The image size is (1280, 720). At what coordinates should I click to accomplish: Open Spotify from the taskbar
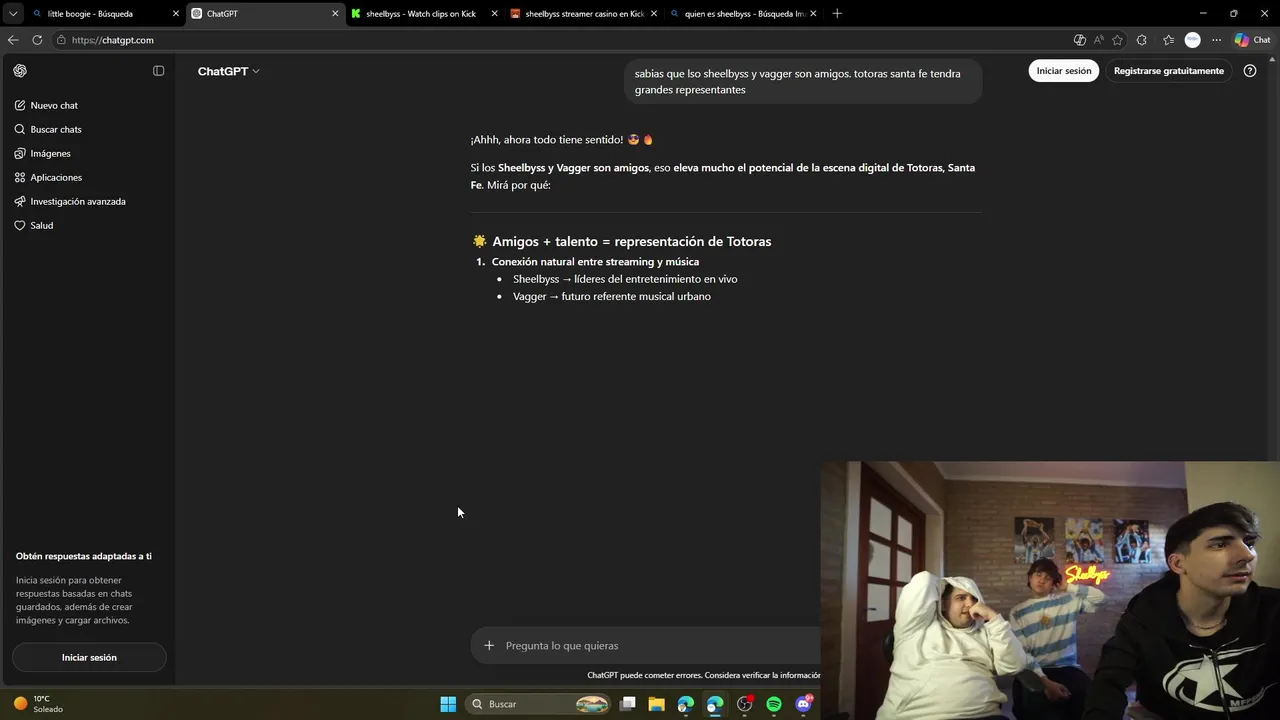[774, 704]
